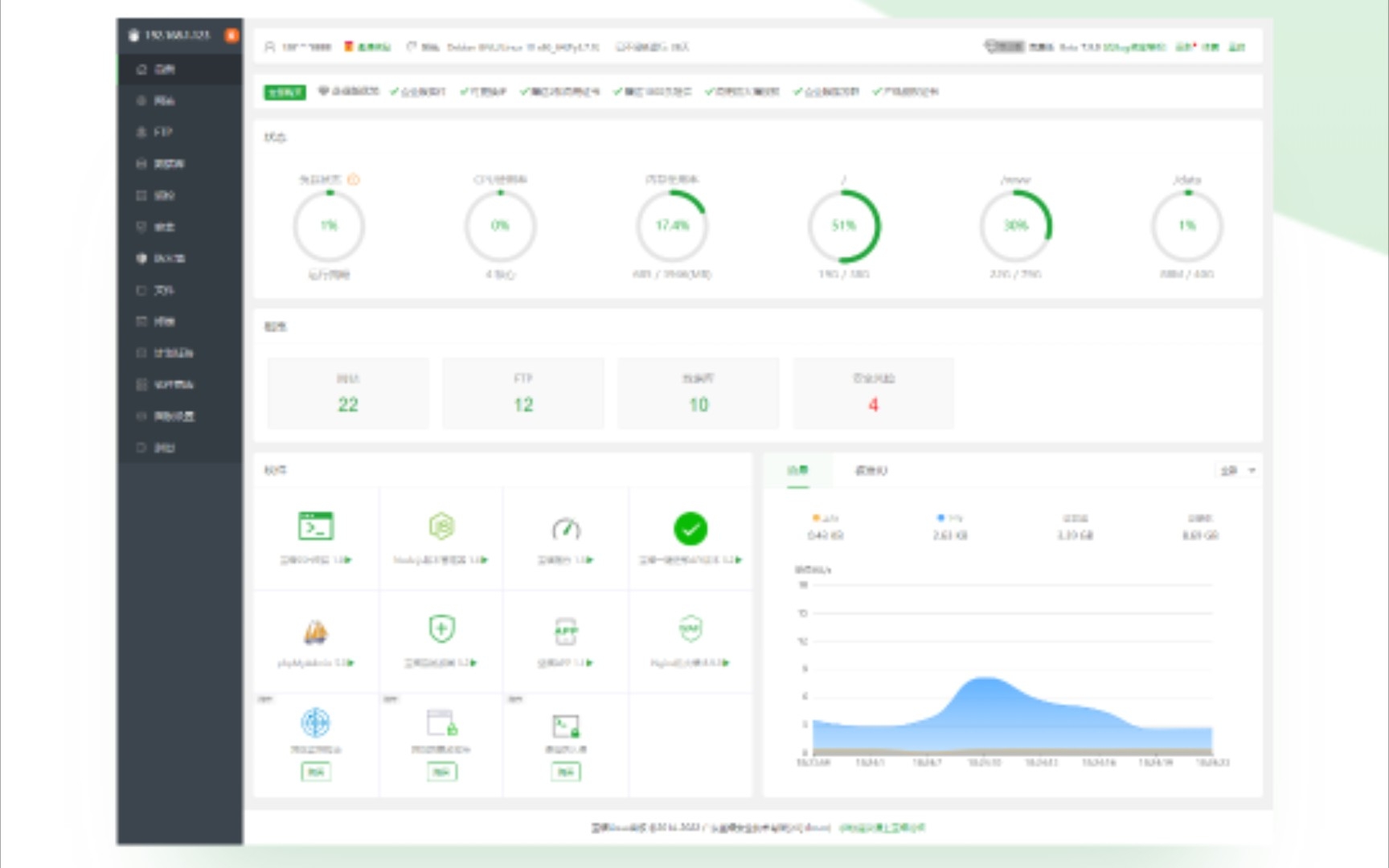Switch to the Disk IO tab
This screenshot has height=868, width=1389.
click(x=871, y=470)
